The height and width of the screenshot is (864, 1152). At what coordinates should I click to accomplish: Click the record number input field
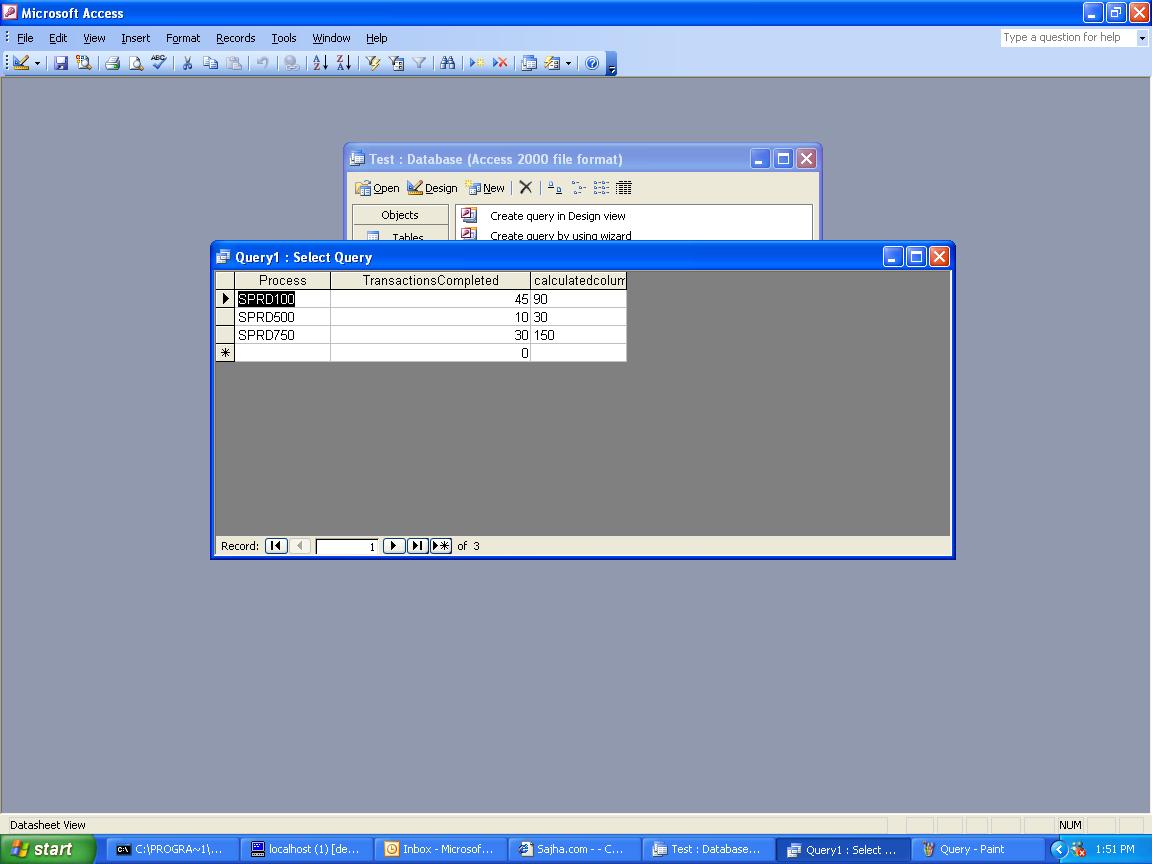(346, 546)
